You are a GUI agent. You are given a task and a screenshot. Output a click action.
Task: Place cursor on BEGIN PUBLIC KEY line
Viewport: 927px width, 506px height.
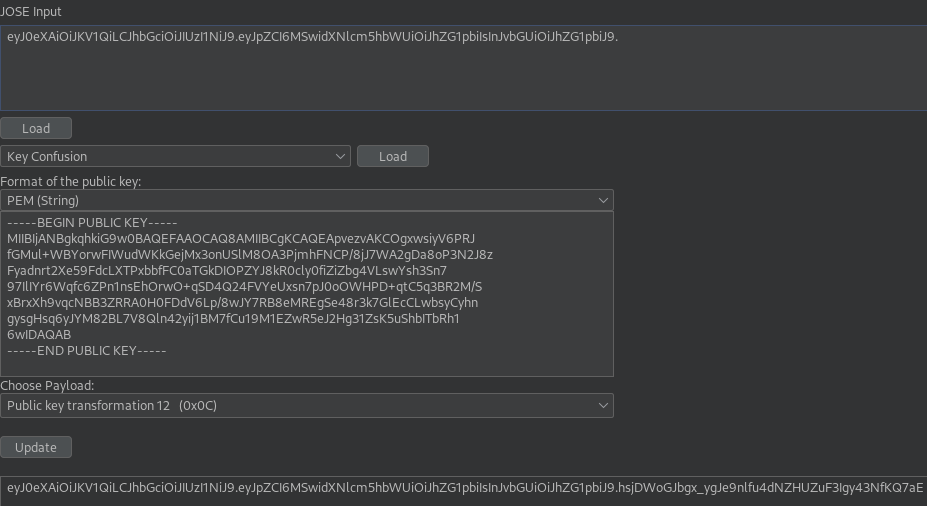[x=92, y=223]
